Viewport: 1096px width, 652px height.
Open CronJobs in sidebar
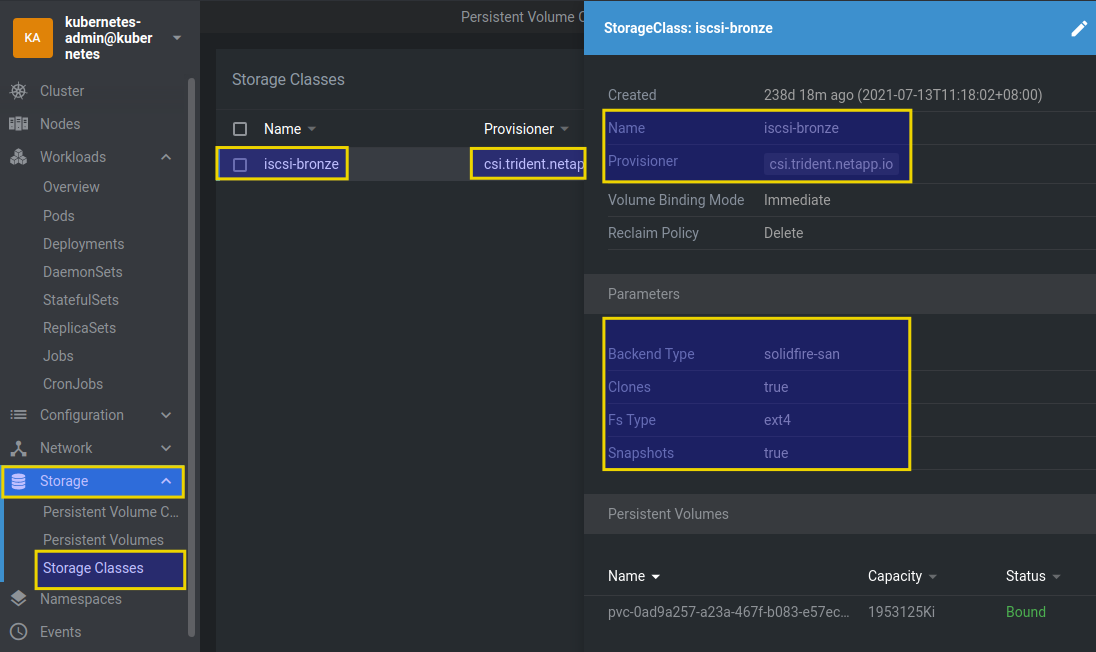pyautogui.click(x=73, y=384)
